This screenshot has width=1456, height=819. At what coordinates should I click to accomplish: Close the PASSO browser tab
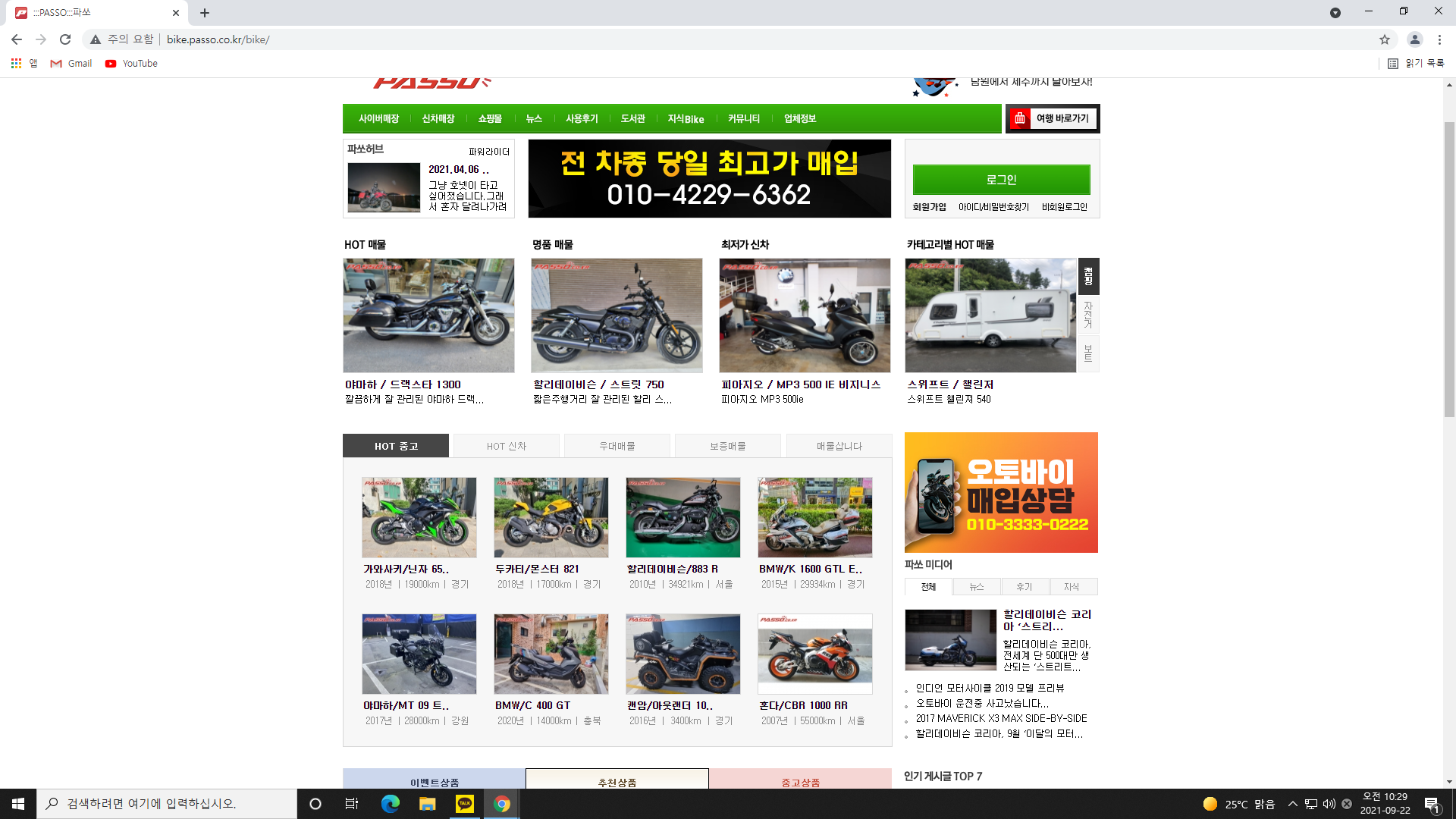(x=176, y=13)
